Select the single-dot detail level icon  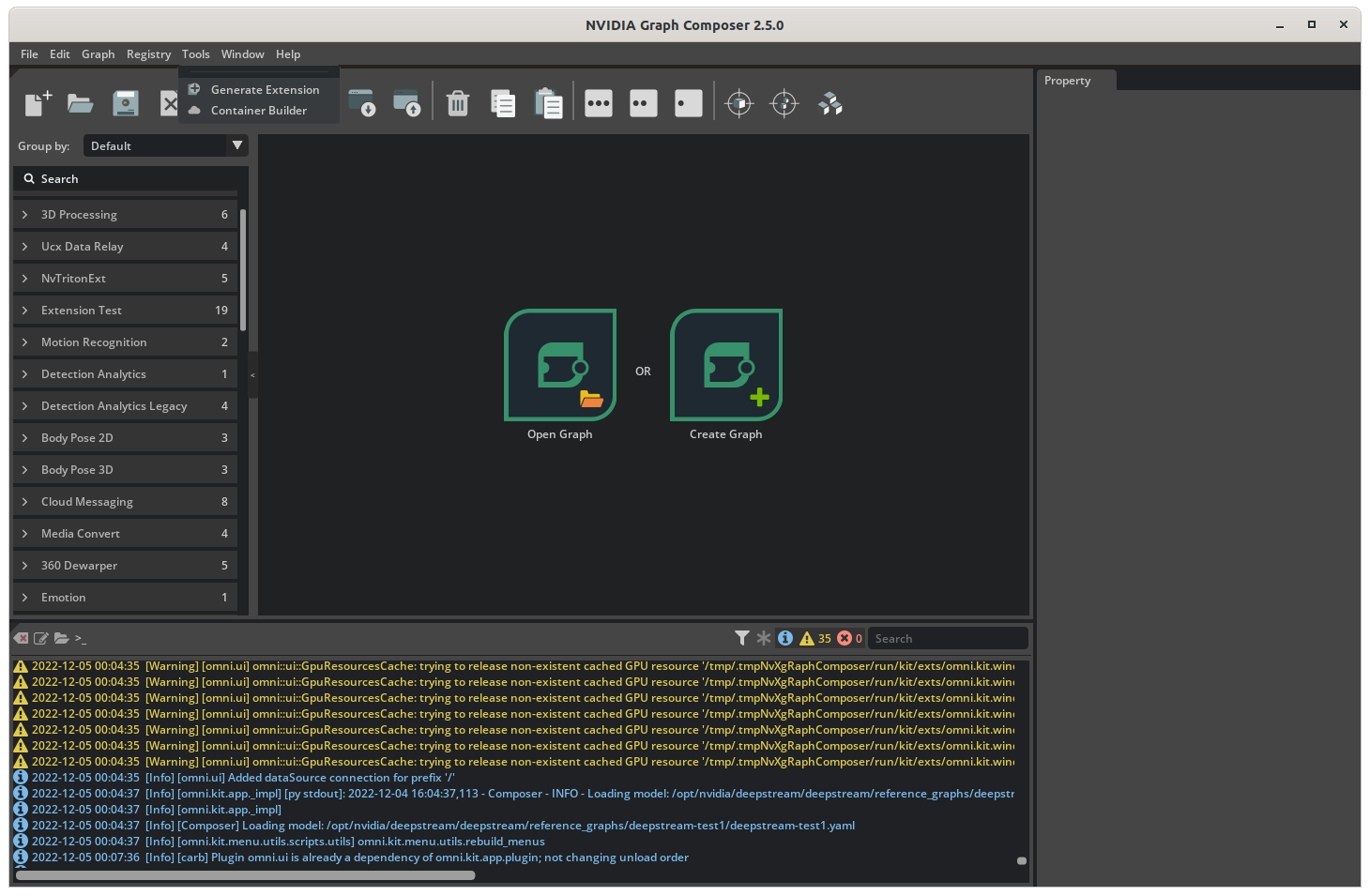689,103
